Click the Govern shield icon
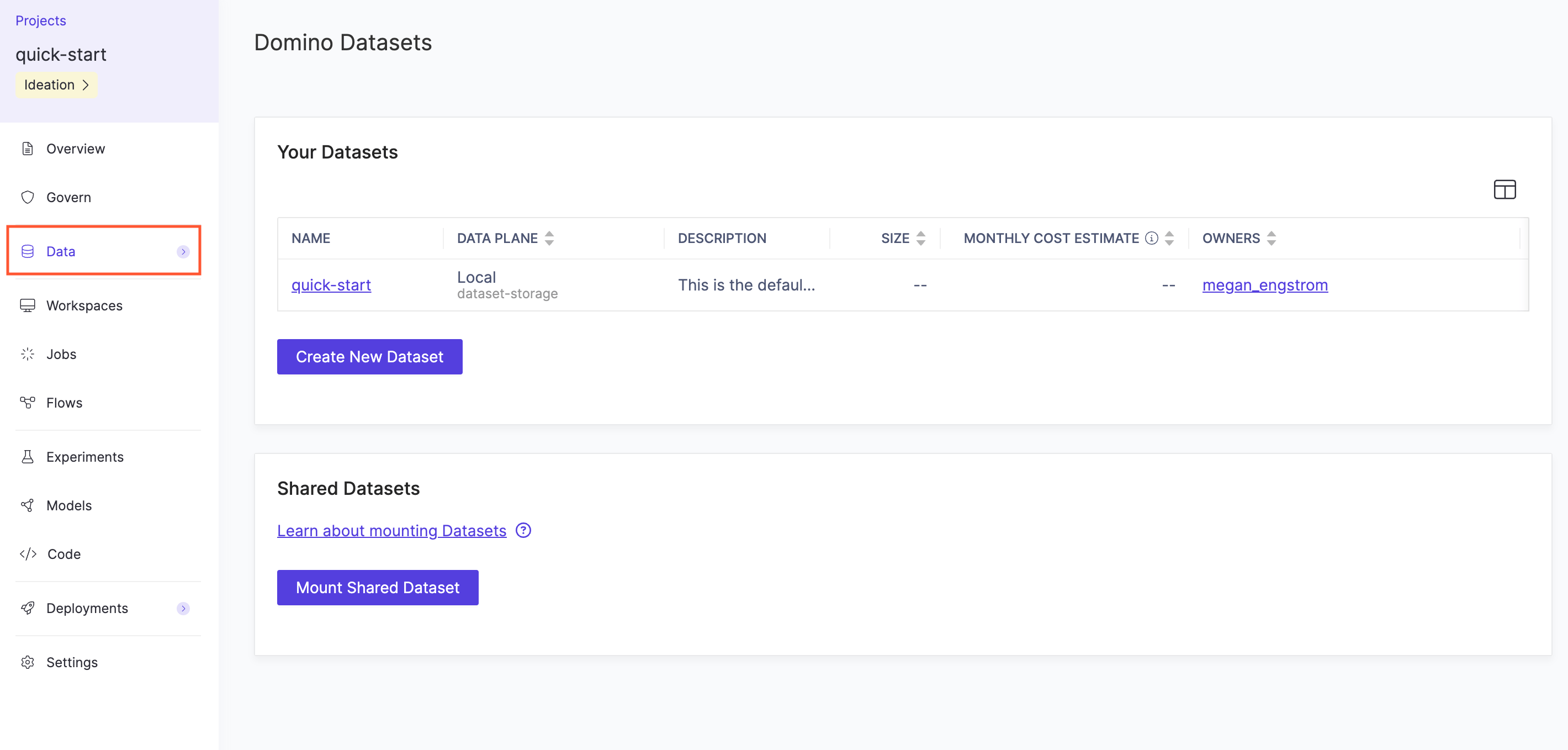This screenshot has width=1568, height=750. (x=28, y=197)
